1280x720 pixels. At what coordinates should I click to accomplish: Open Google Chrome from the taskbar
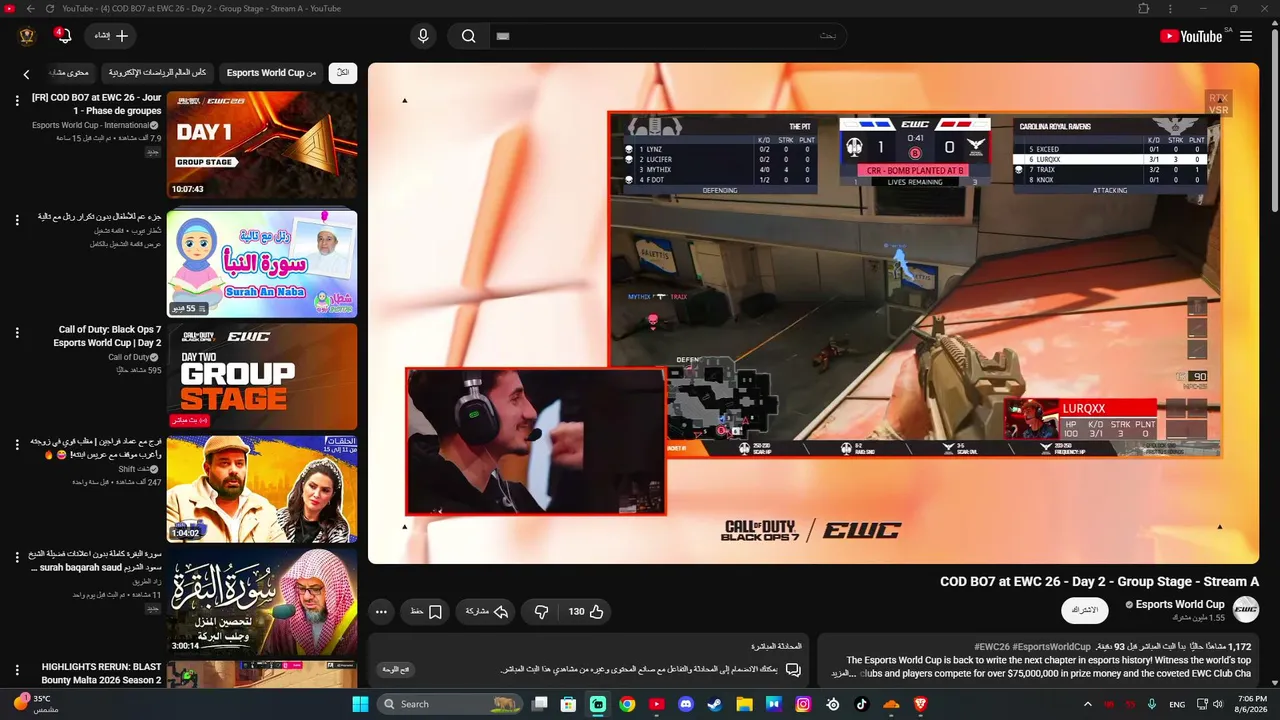click(627, 704)
